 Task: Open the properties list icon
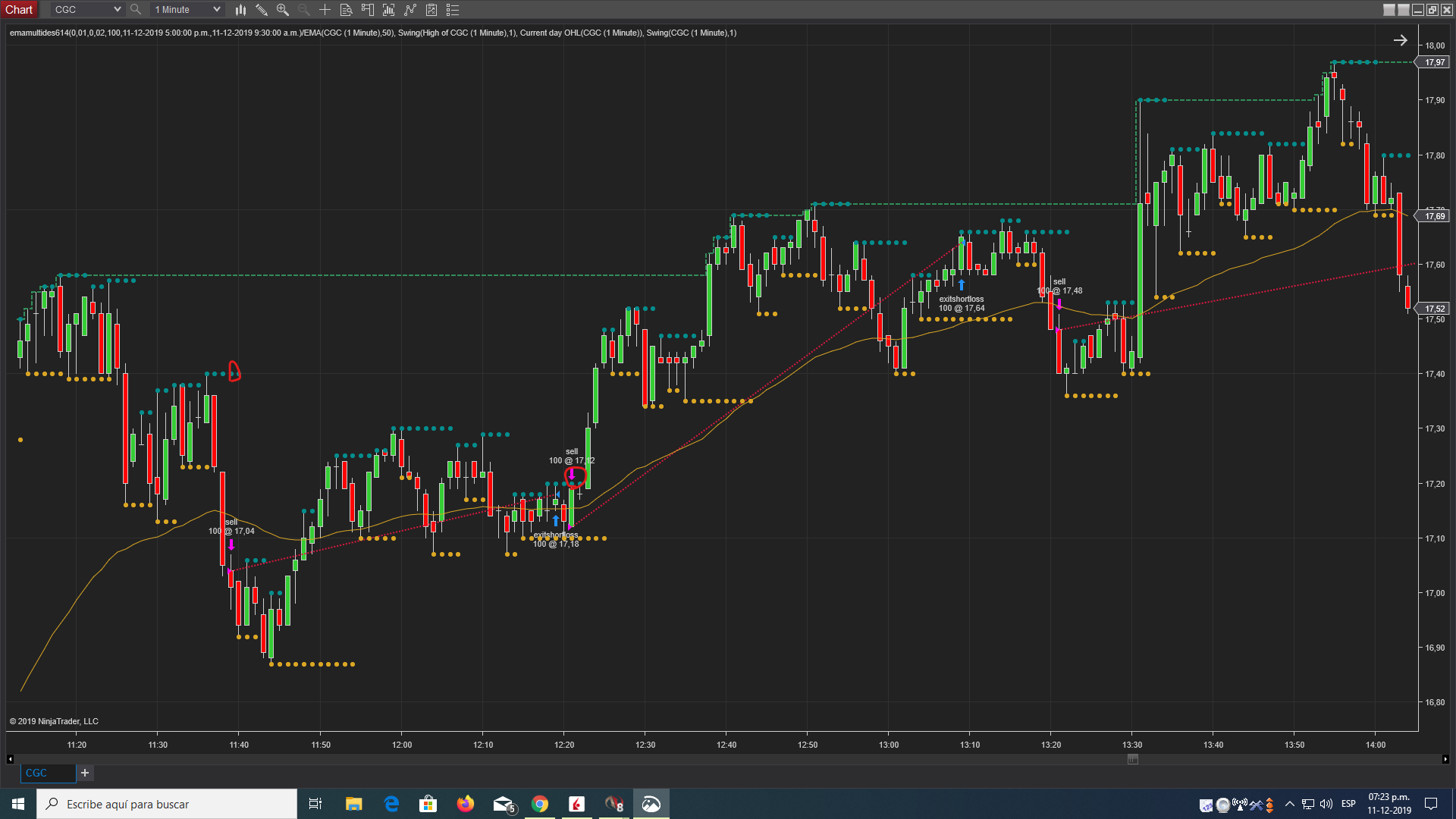click(x=453, y=10)
